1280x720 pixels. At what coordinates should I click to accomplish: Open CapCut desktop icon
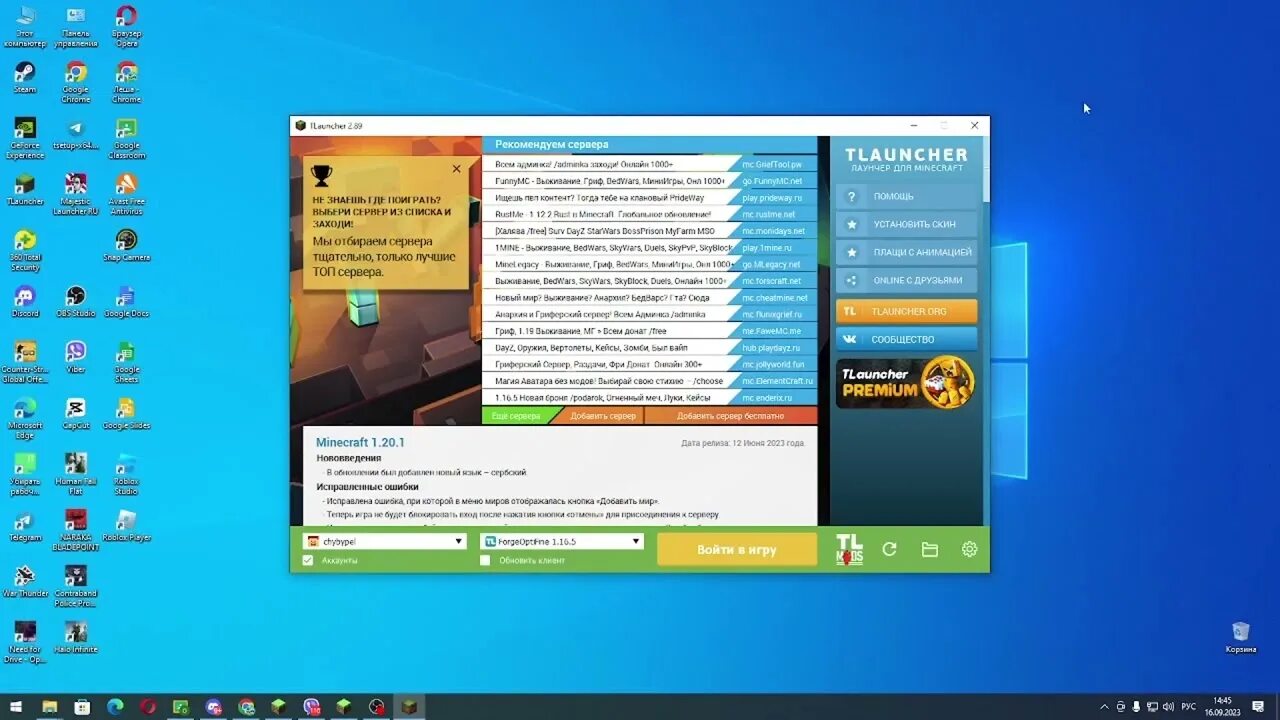(75, 413)
